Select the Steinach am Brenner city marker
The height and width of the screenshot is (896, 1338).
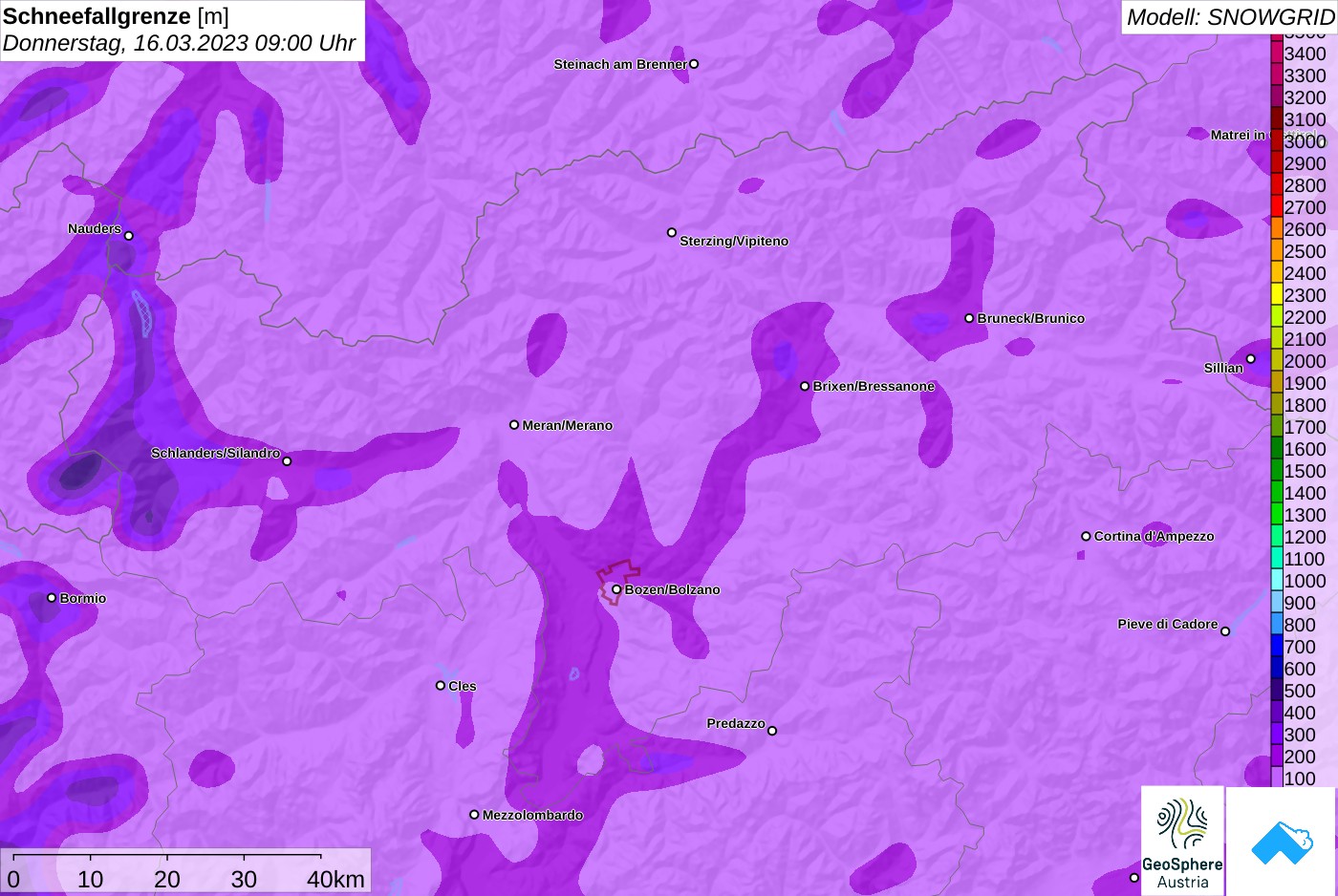[x=694, y=64]
